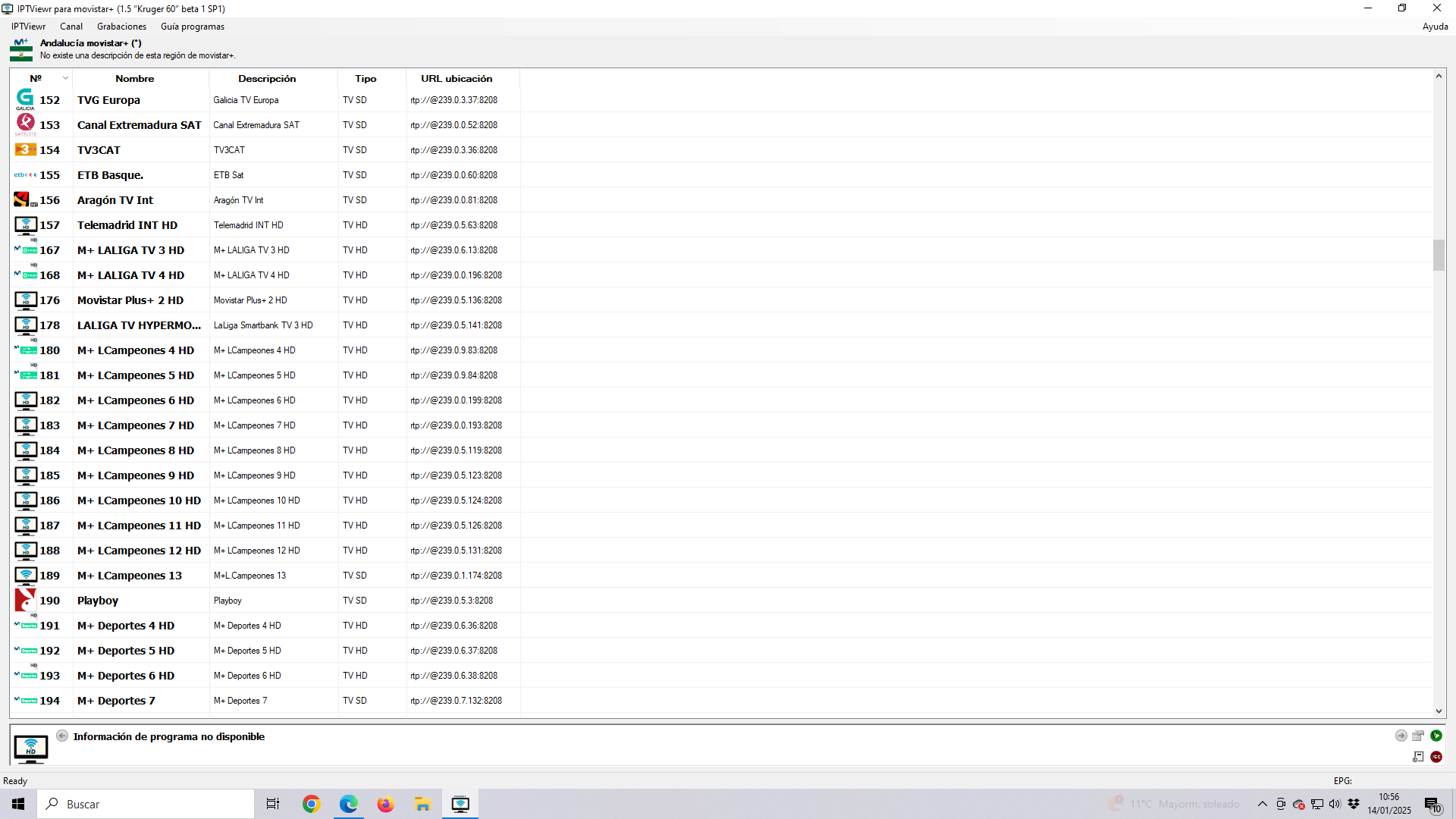Image resolution: width=1456 pixels, height=819 pixels.
Task: Click the previous program arrow icon
Action: [62, 736]
